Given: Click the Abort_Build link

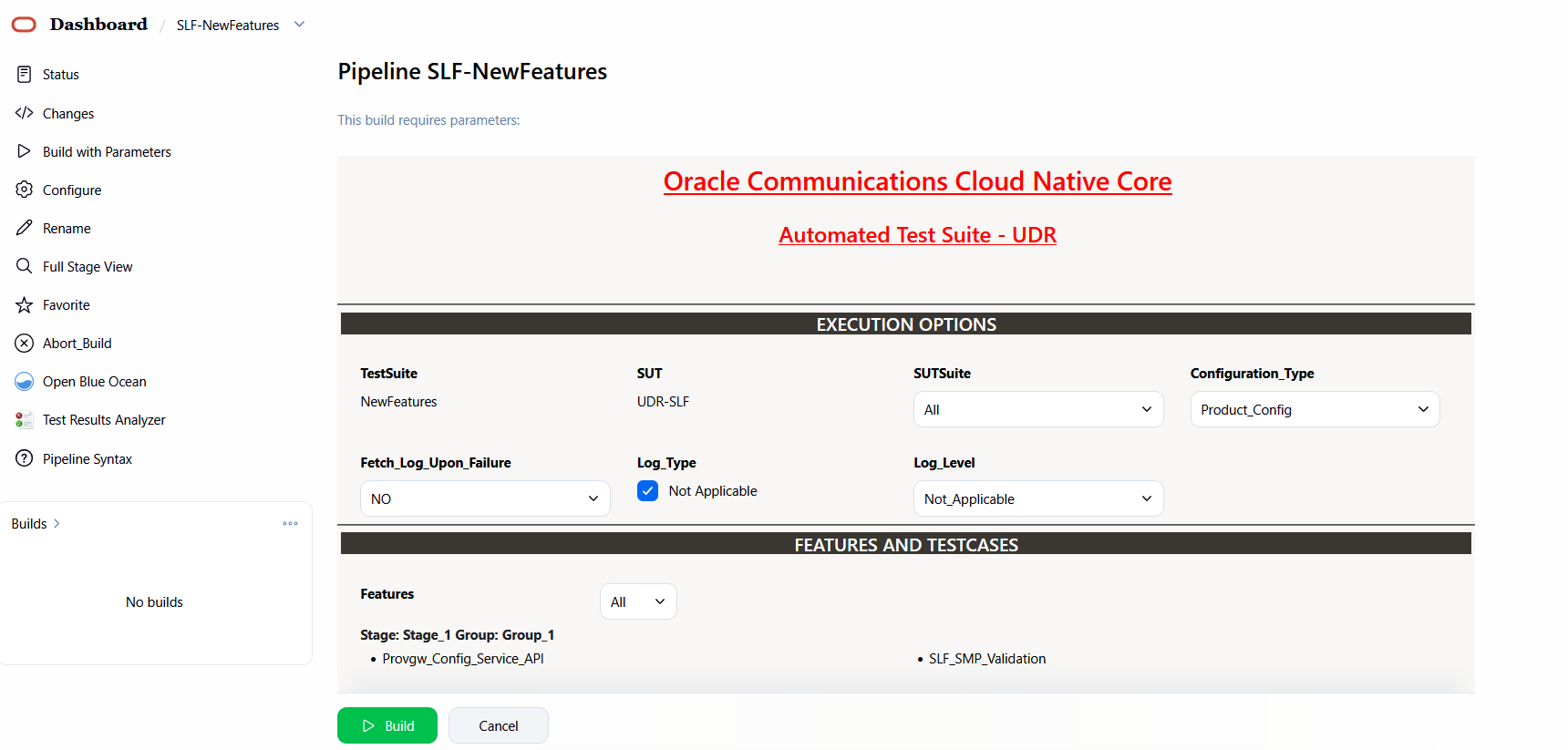Looking at the screenshot, I should (x=77, y=344).
